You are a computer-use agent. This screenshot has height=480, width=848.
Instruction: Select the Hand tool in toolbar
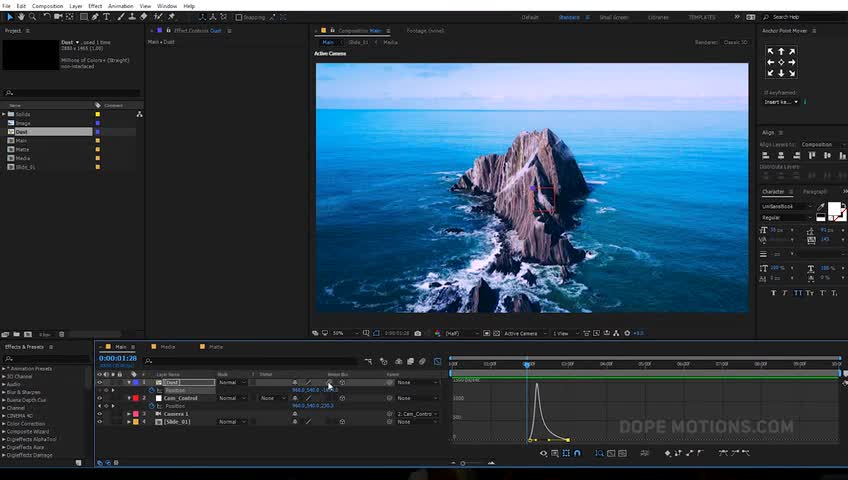(x=21, y=17)
